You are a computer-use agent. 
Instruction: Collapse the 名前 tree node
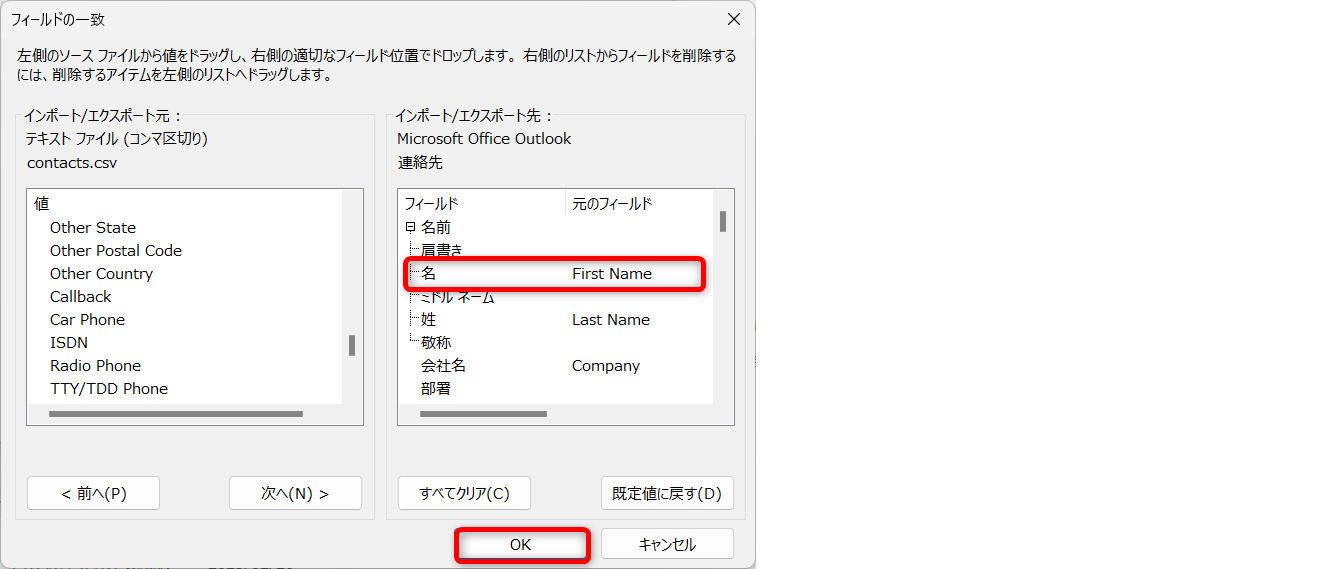pos(410,227)
